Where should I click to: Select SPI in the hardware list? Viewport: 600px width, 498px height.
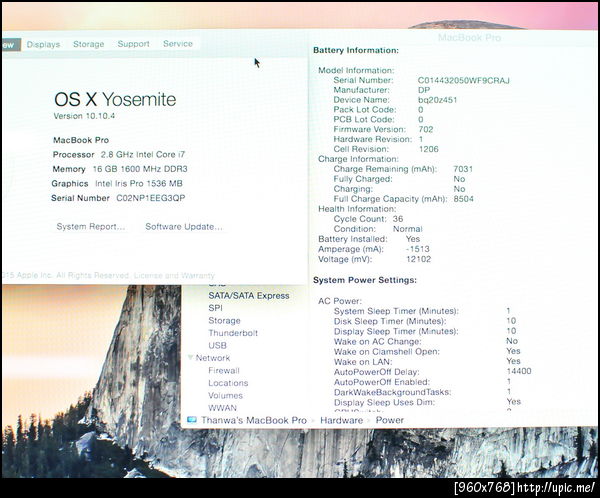tap(215, 308)
